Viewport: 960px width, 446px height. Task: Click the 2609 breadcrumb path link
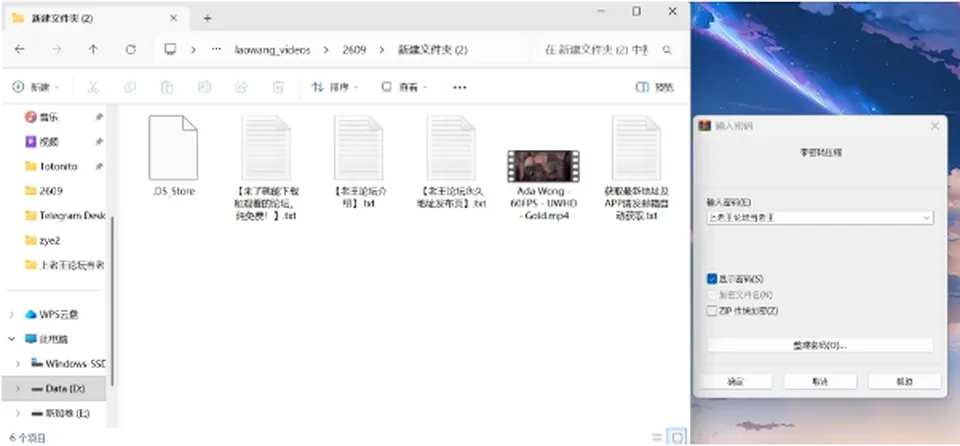[x=354, y=50]
